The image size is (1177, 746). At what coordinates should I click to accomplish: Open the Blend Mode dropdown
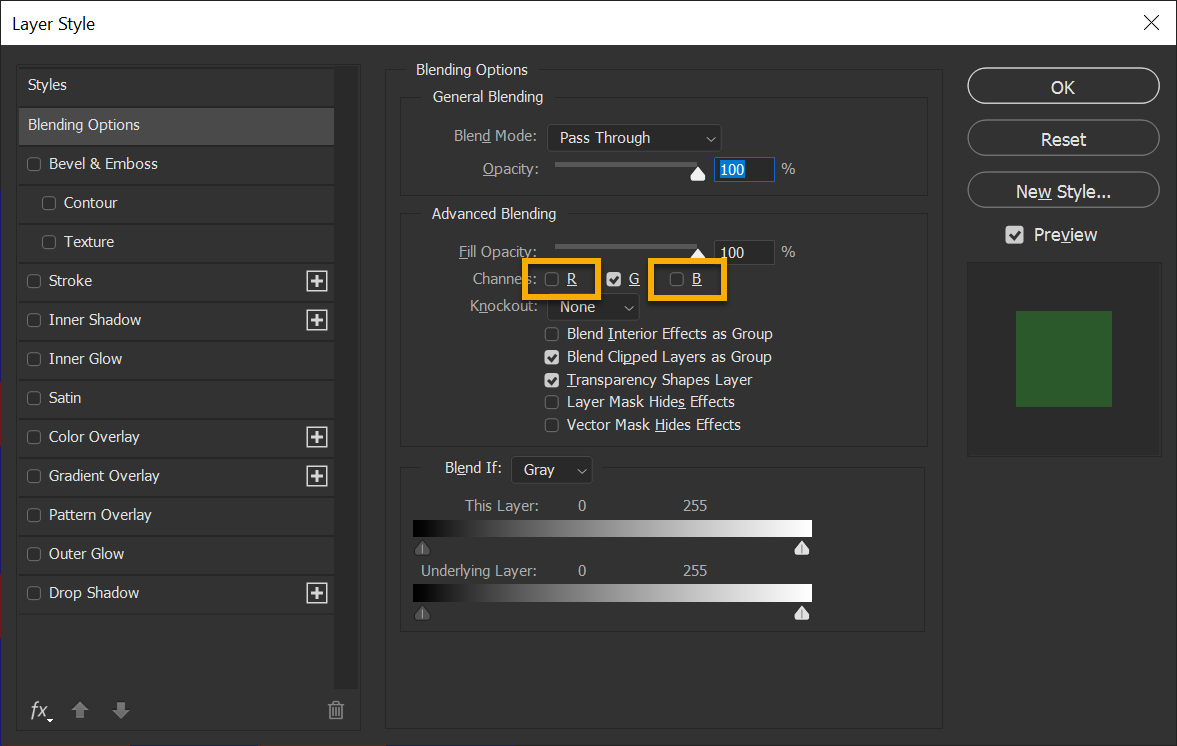pos(634,138)
